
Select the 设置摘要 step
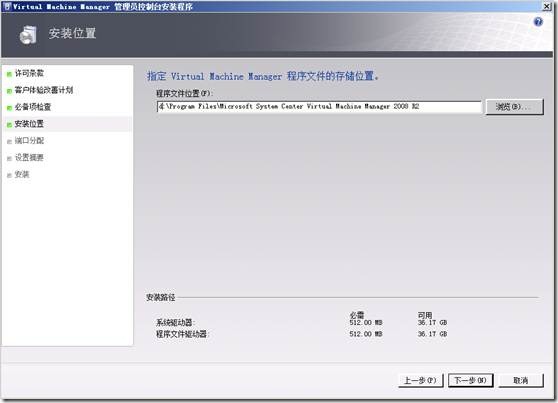[x=29, y=157]
